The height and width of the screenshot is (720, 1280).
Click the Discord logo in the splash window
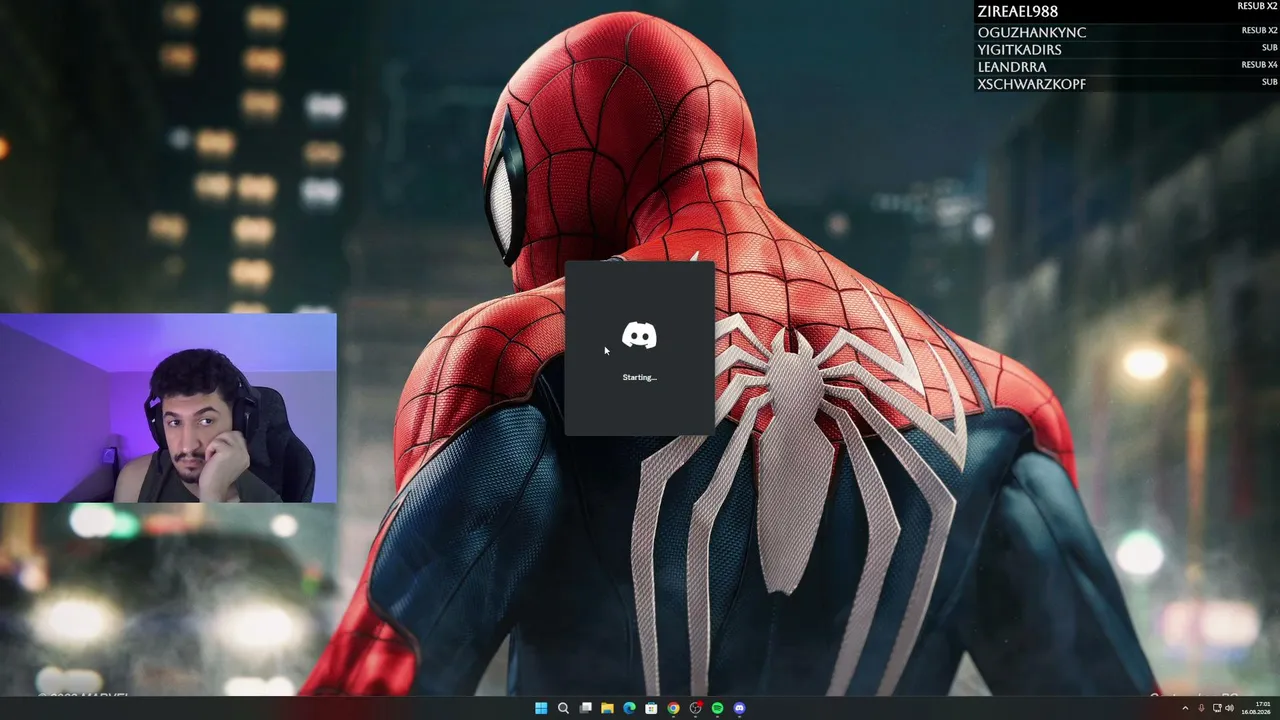[639, 336]
